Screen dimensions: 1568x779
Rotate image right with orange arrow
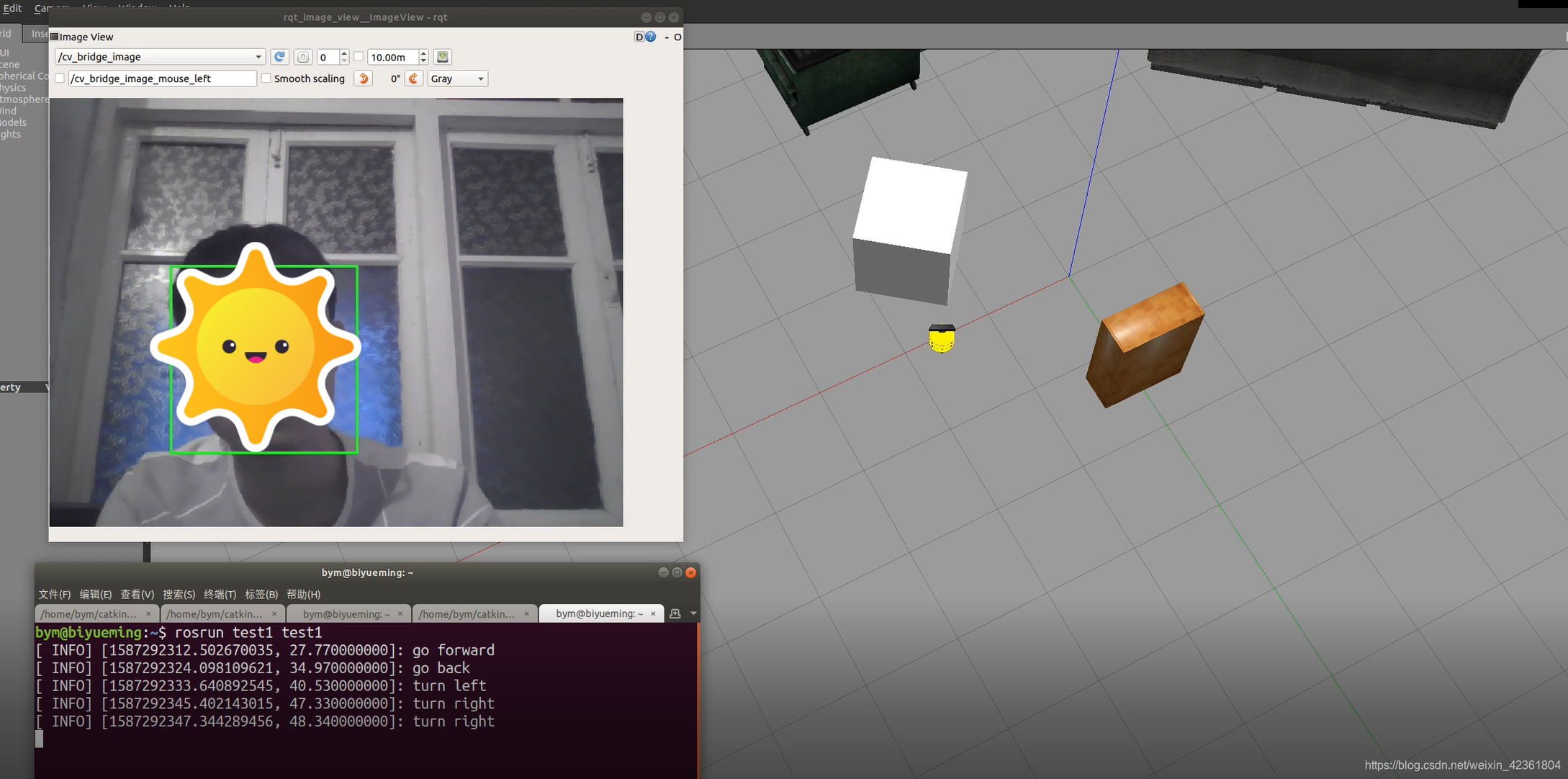click(x=413, y=78)
